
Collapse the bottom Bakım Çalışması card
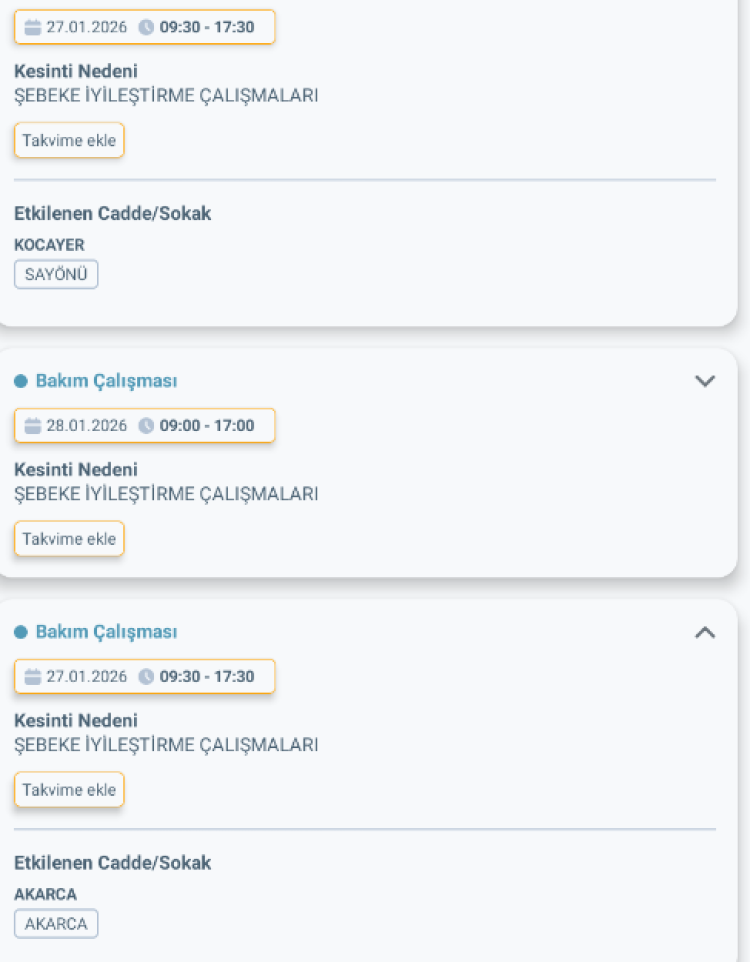[707, 631]
